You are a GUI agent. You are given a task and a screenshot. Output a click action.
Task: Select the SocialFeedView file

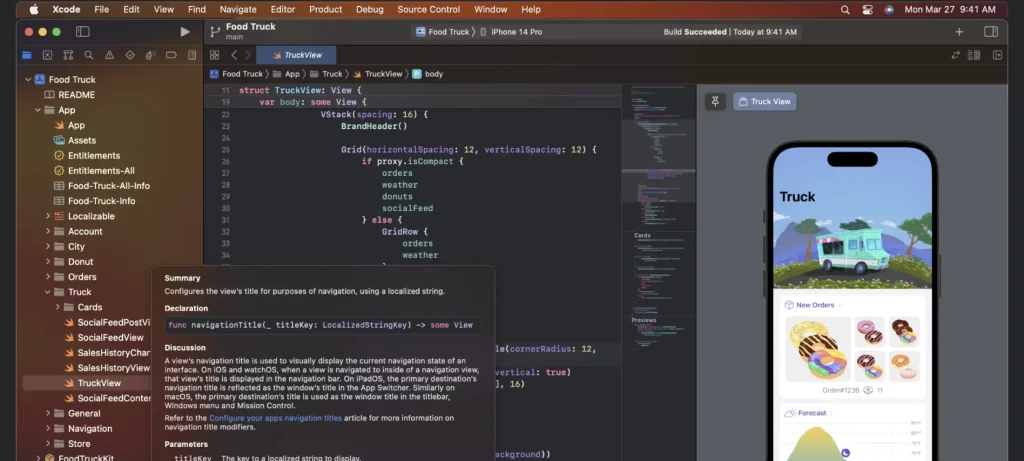point(104,338)
